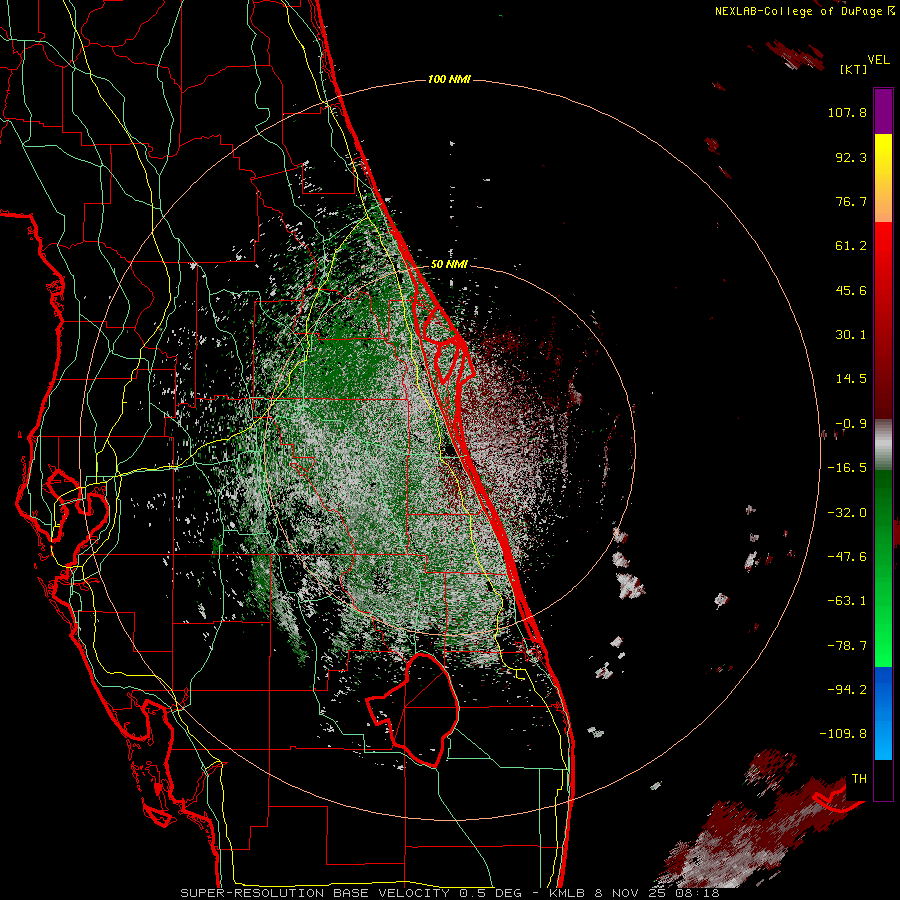Click the 100 NMI range ring label

click(449, 79)
